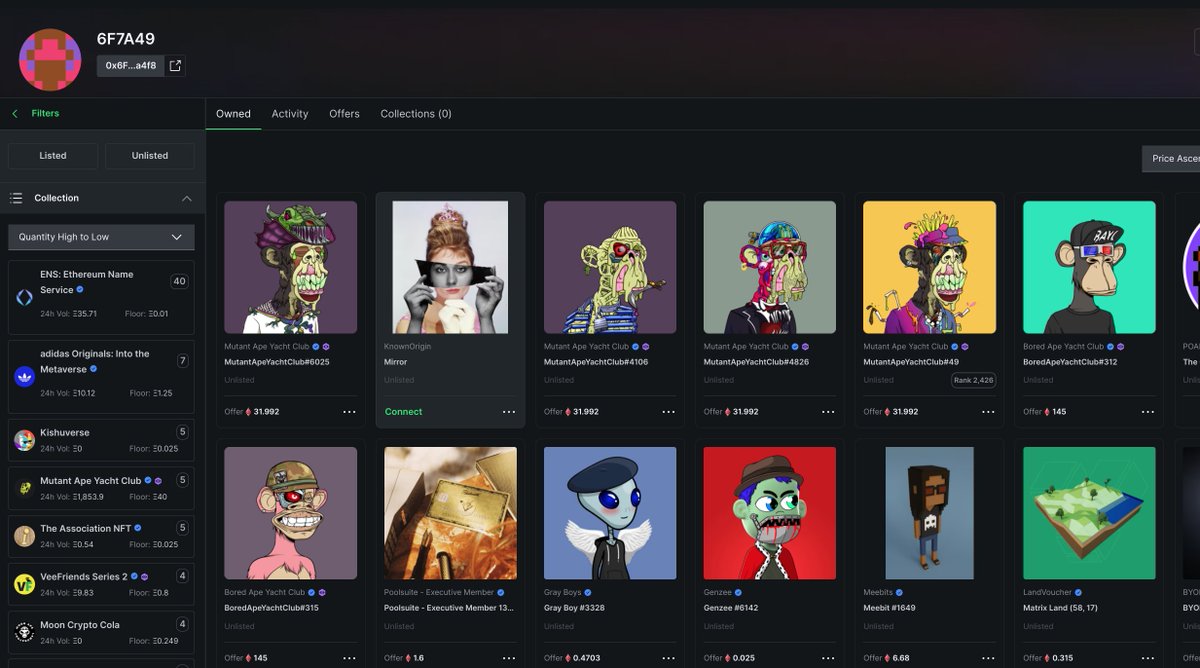Collapse filters with the back arrow icon
The image size is (1200, 668).
(15, 114)
